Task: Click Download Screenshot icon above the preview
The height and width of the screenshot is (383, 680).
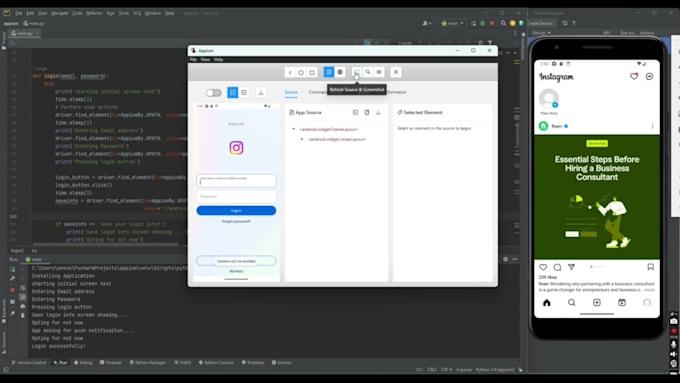Action: (261, 92)
